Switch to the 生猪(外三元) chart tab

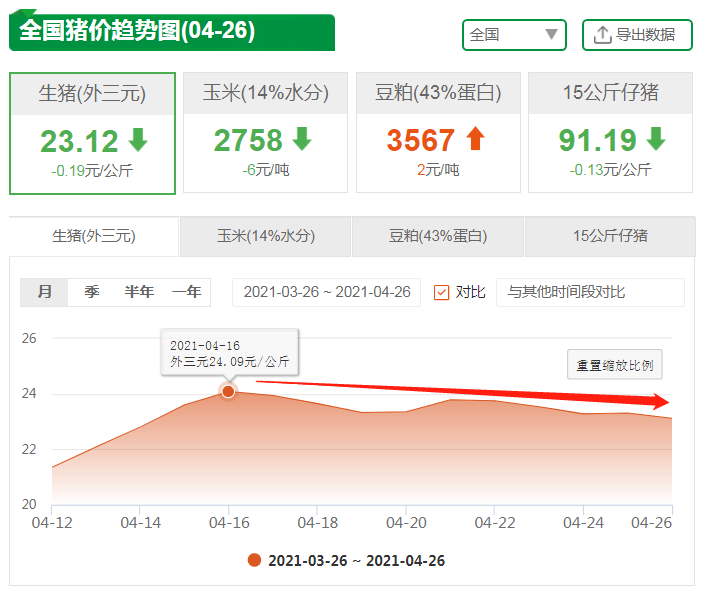[94, 236]
